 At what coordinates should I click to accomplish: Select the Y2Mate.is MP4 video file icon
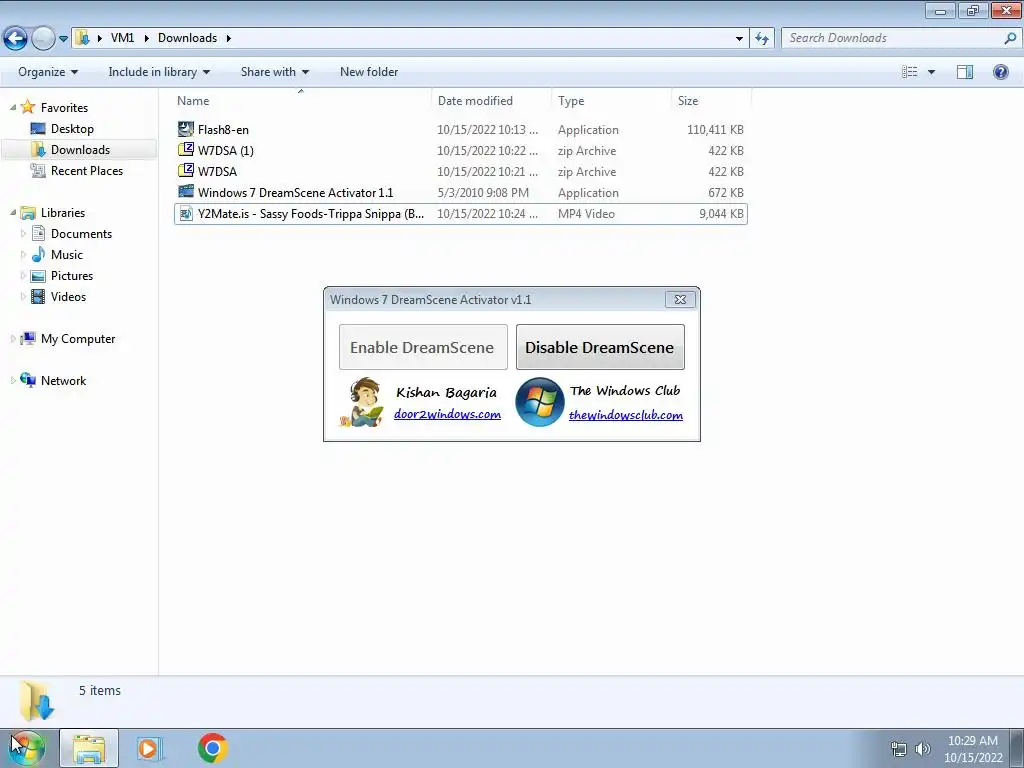coord(186,213)
